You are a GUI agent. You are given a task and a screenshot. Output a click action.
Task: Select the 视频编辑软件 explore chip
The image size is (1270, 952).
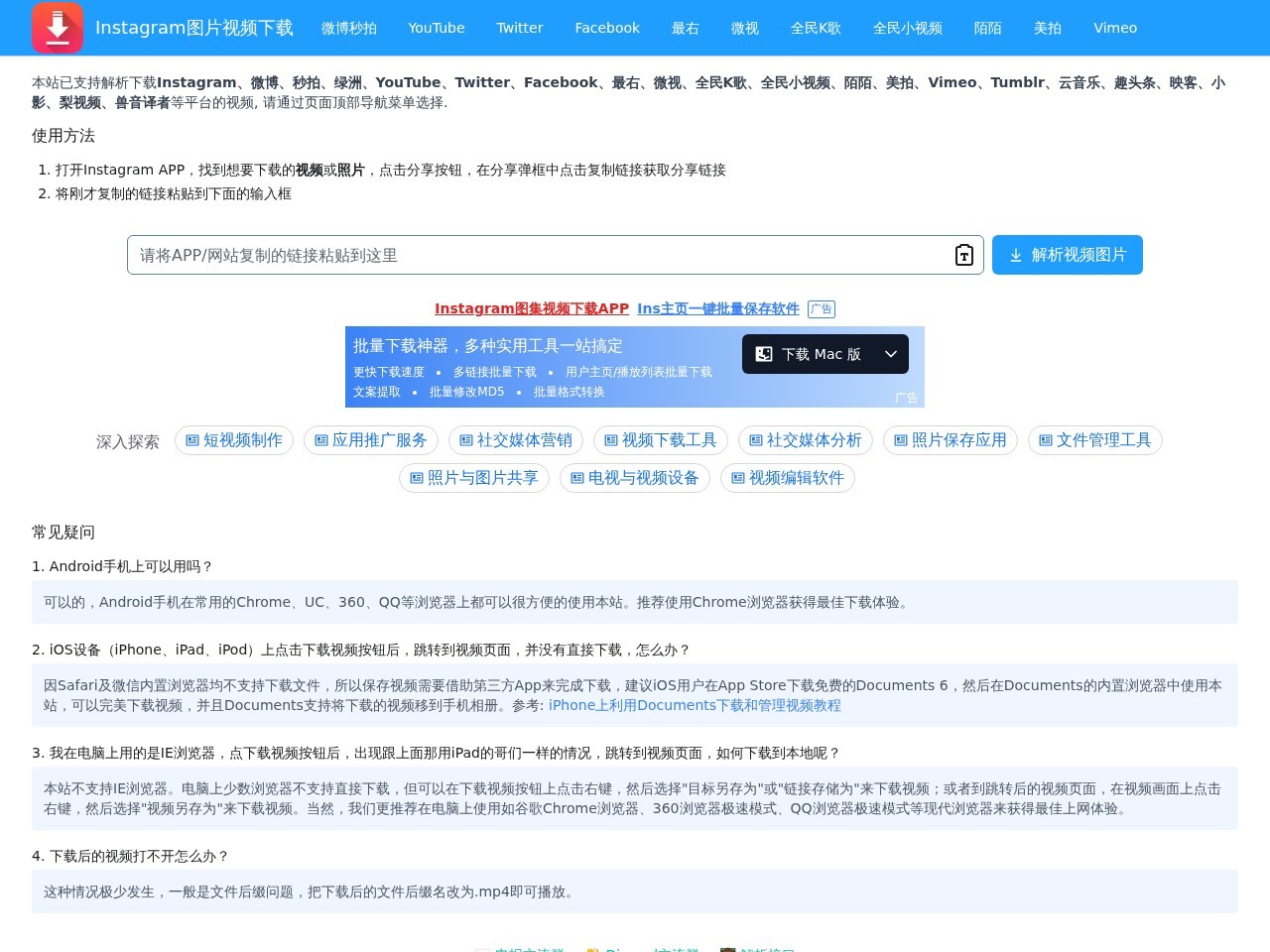(x=788, y=478)
